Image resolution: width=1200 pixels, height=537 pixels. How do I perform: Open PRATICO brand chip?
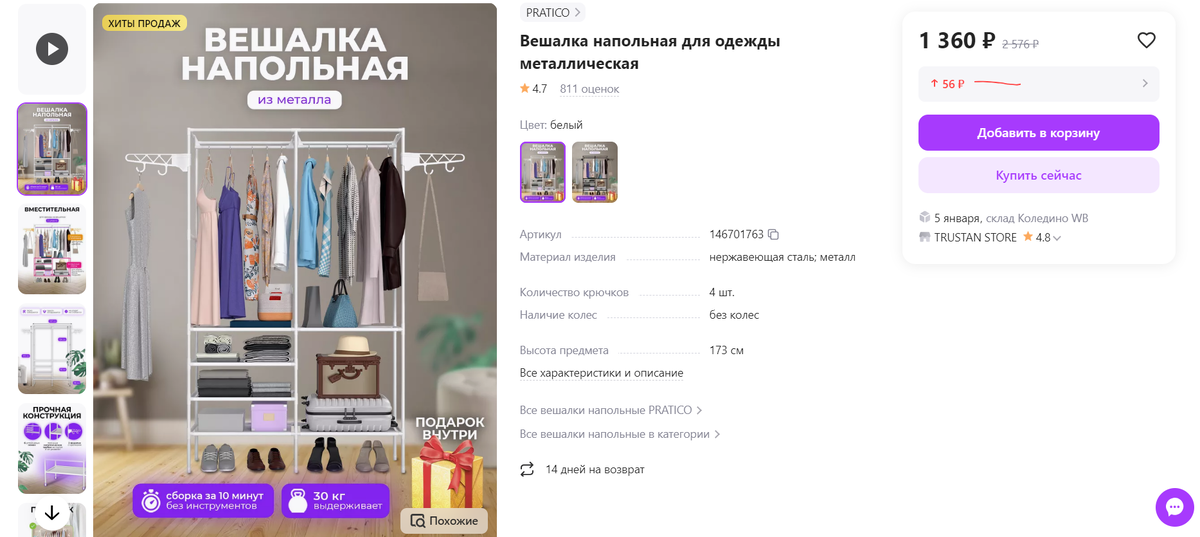click(x=553, y=13)
